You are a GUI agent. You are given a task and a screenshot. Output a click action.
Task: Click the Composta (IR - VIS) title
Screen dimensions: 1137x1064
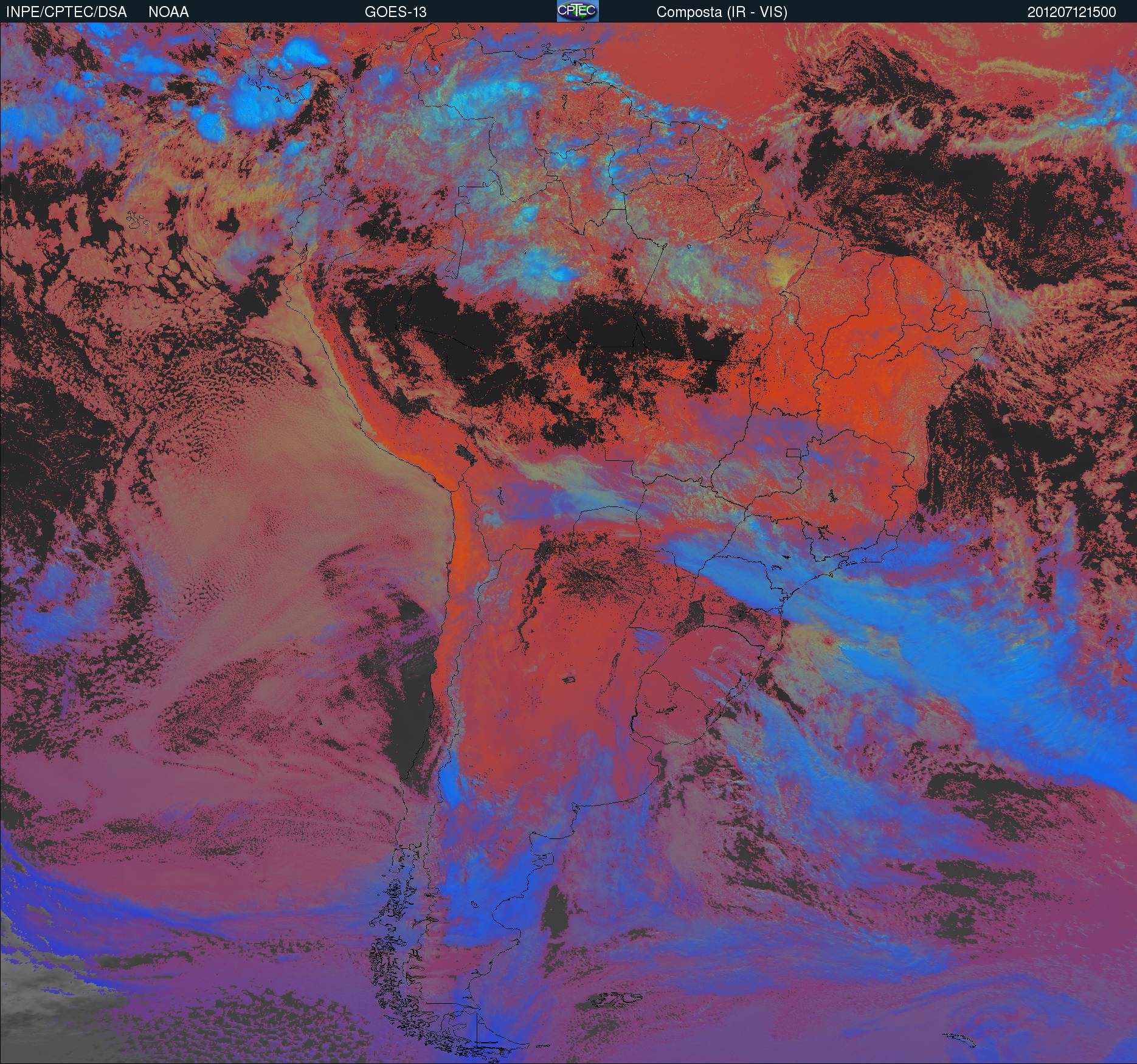(x=722, y=12)
